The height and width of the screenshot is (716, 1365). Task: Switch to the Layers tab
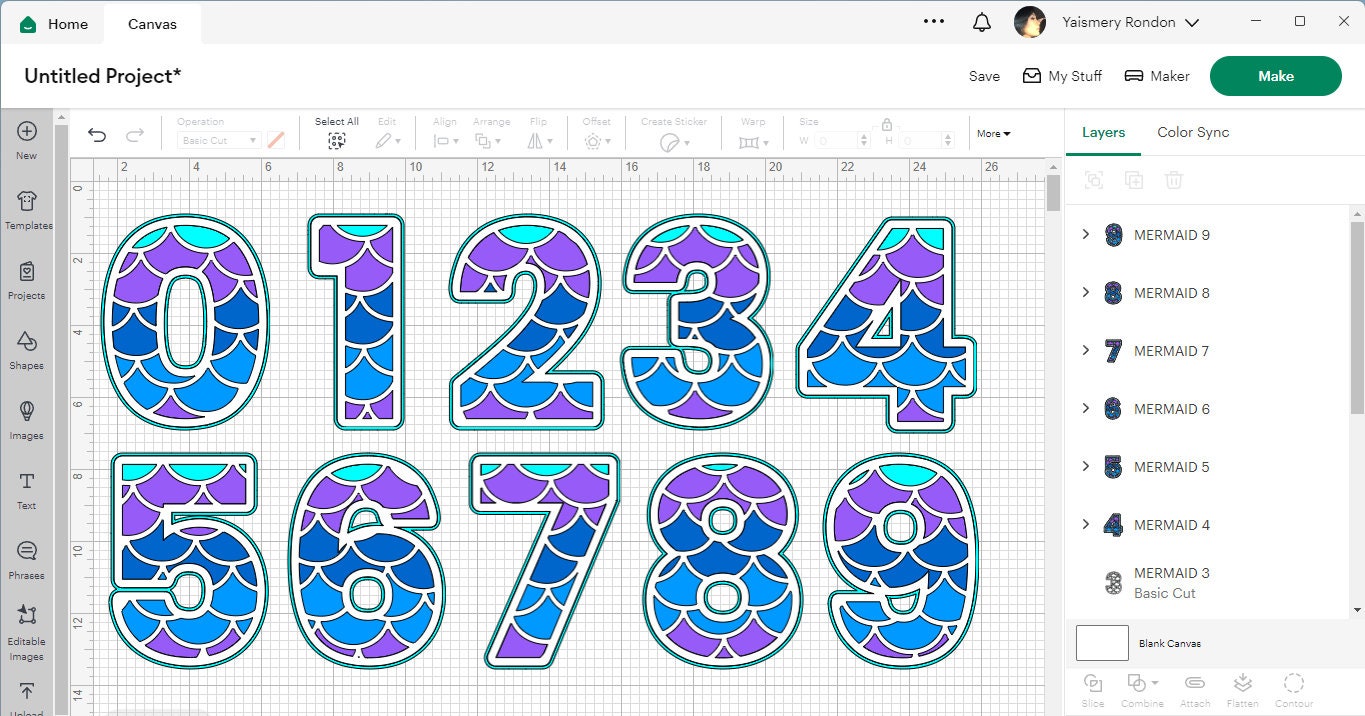[x=1103, y=132]
